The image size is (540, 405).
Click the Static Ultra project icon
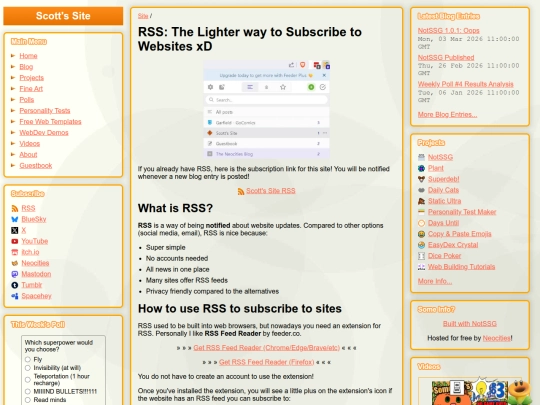coord(421,201)
